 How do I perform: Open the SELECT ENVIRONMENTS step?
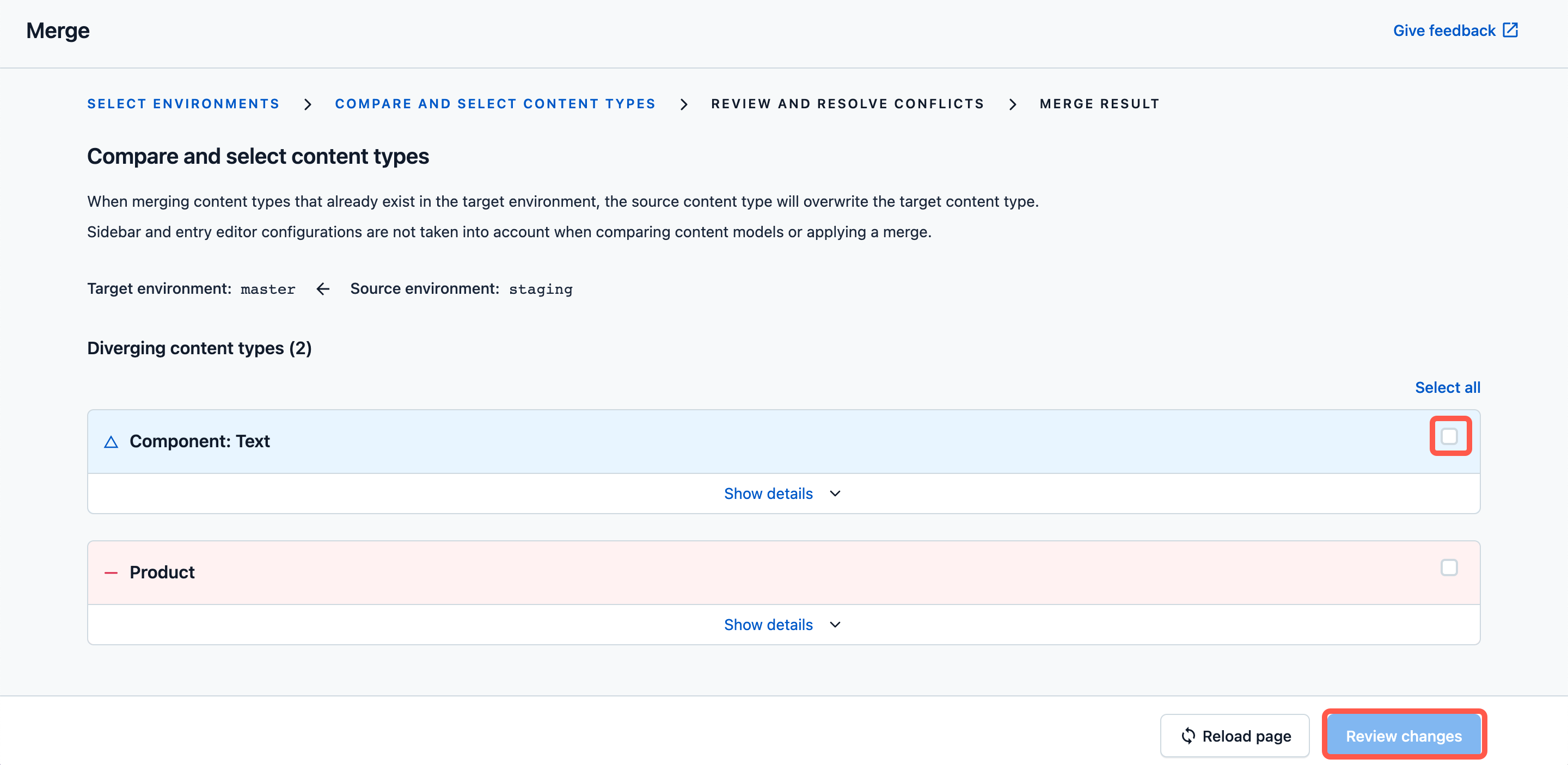[182, 104]
